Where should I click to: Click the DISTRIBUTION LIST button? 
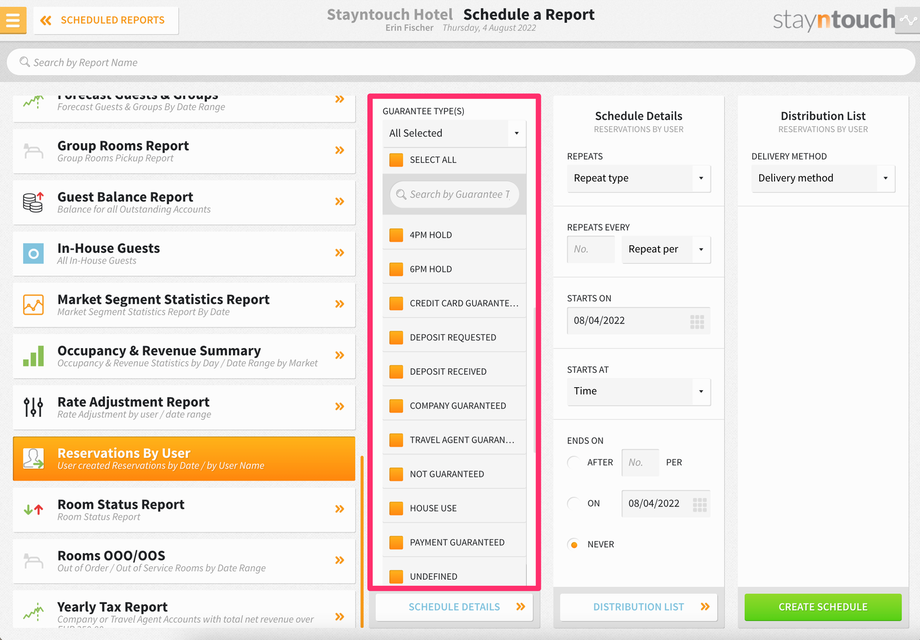coord(638,607)
